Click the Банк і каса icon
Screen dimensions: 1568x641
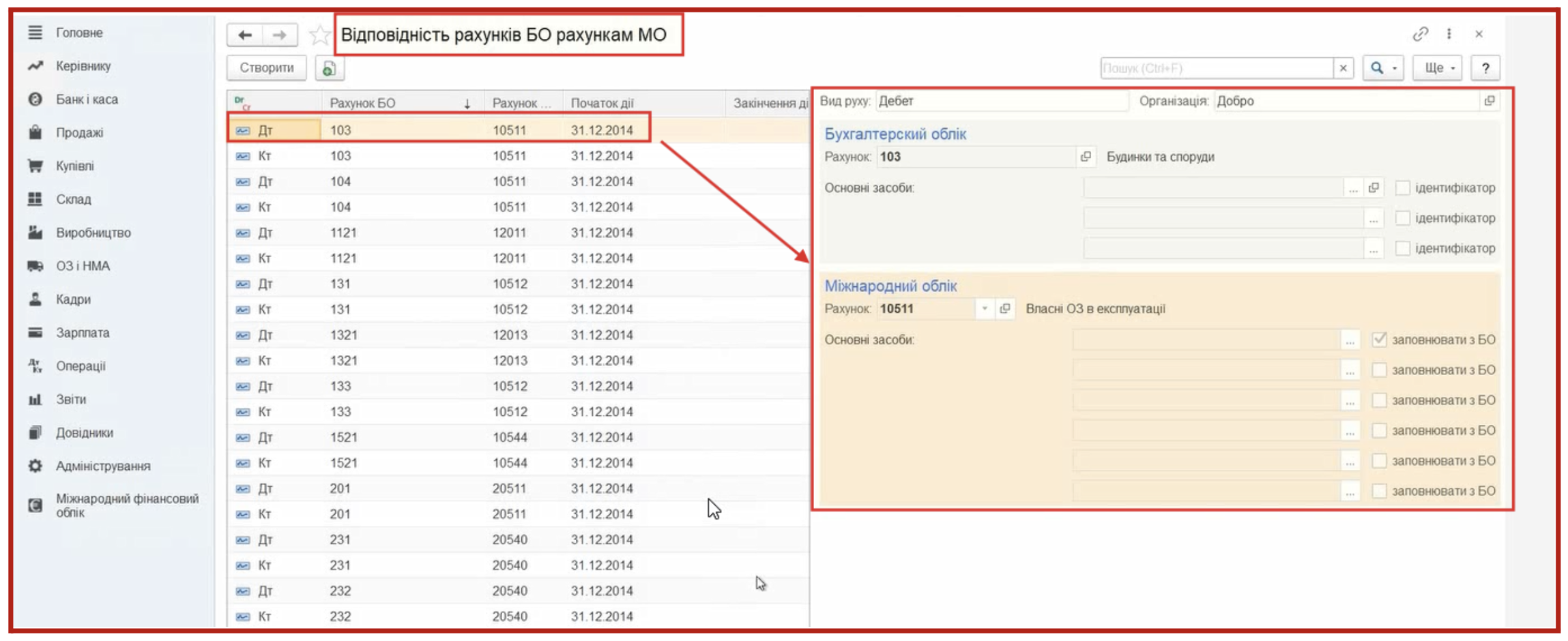pyautogui.click(x=35, y=99)
